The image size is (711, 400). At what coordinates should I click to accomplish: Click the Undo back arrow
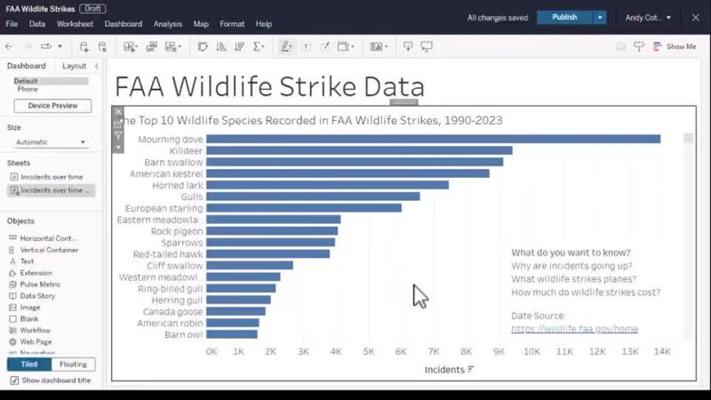click(9, 46)
